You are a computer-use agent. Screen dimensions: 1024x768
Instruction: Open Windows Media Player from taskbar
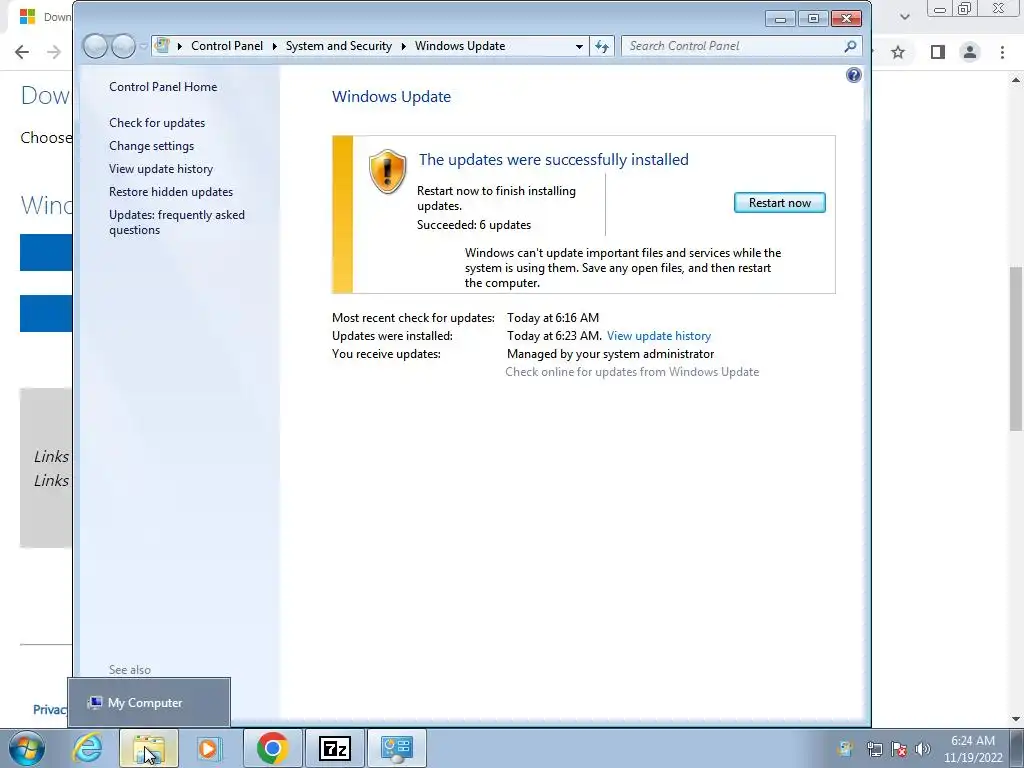pyautogui.click(x=210, y=748)
